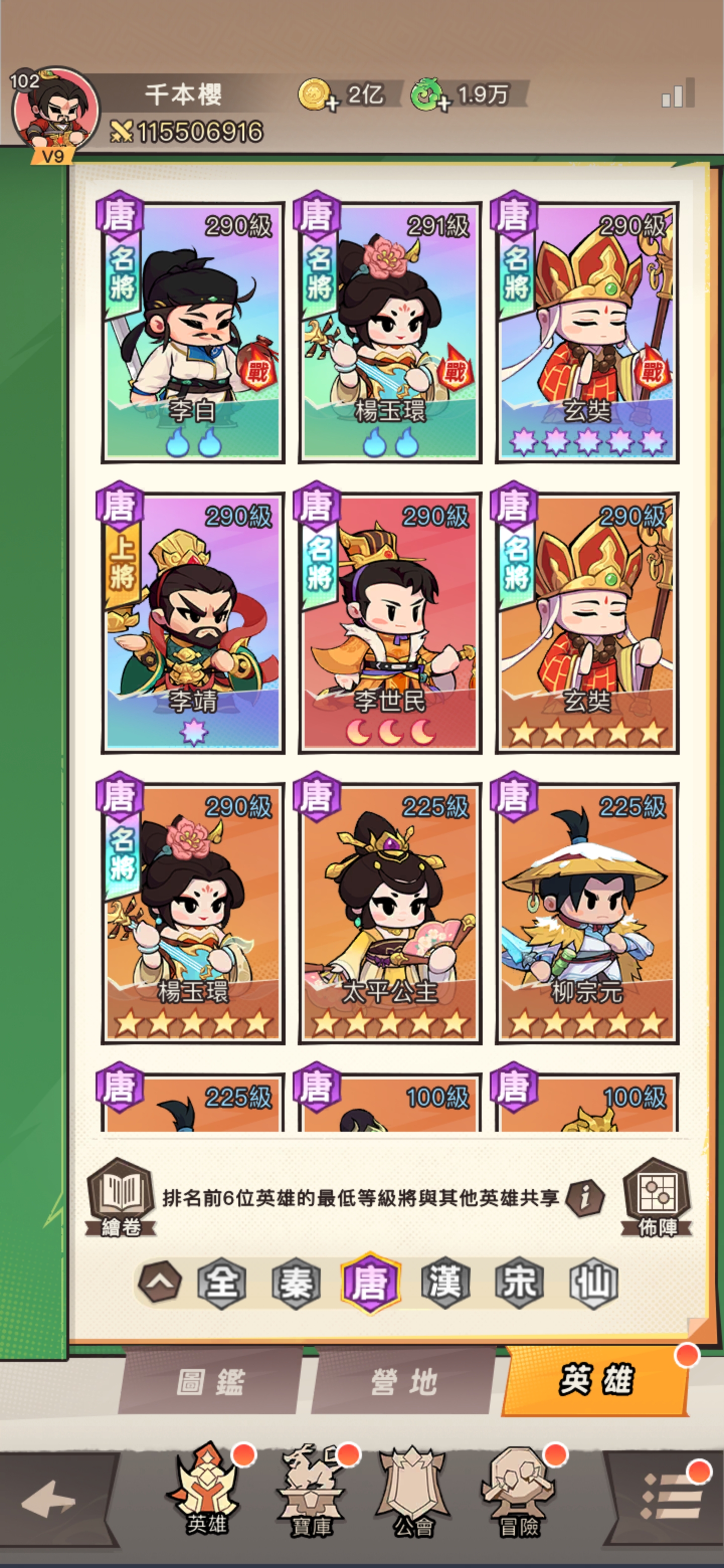Open the 李世民 hero card
724x1568 pixels.
pyautogui.click(x=390, y=622)
